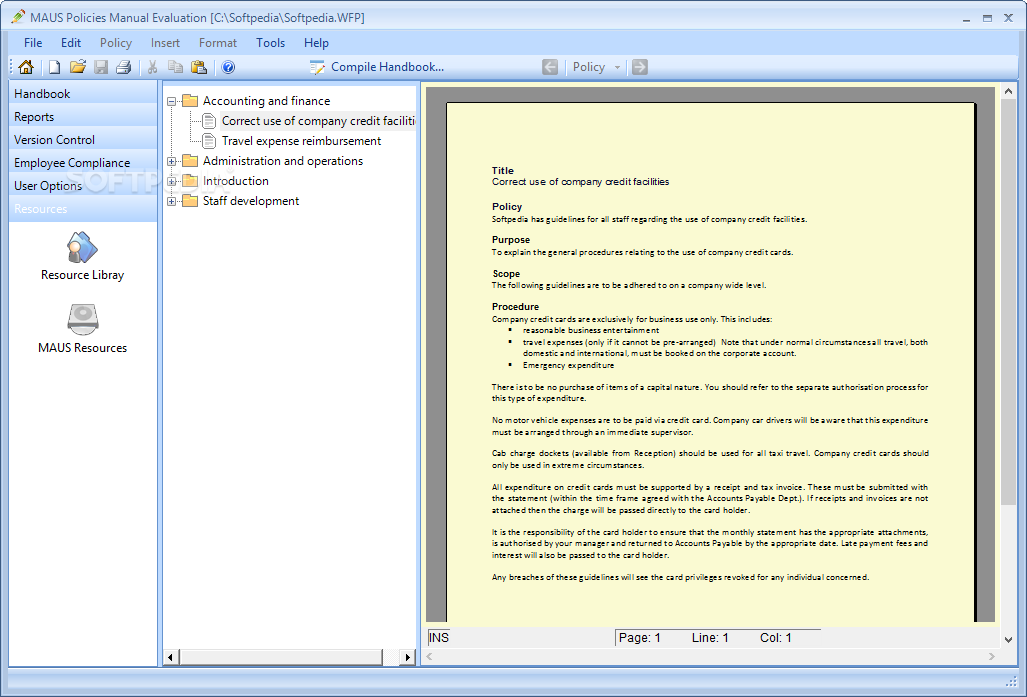Print using the printer icon

click(124, 67)
